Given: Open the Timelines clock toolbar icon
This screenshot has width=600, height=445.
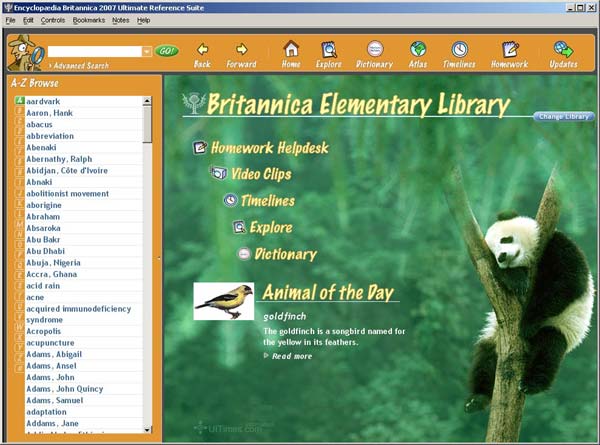Looking at the screenshot, I should tap(460, 49).
